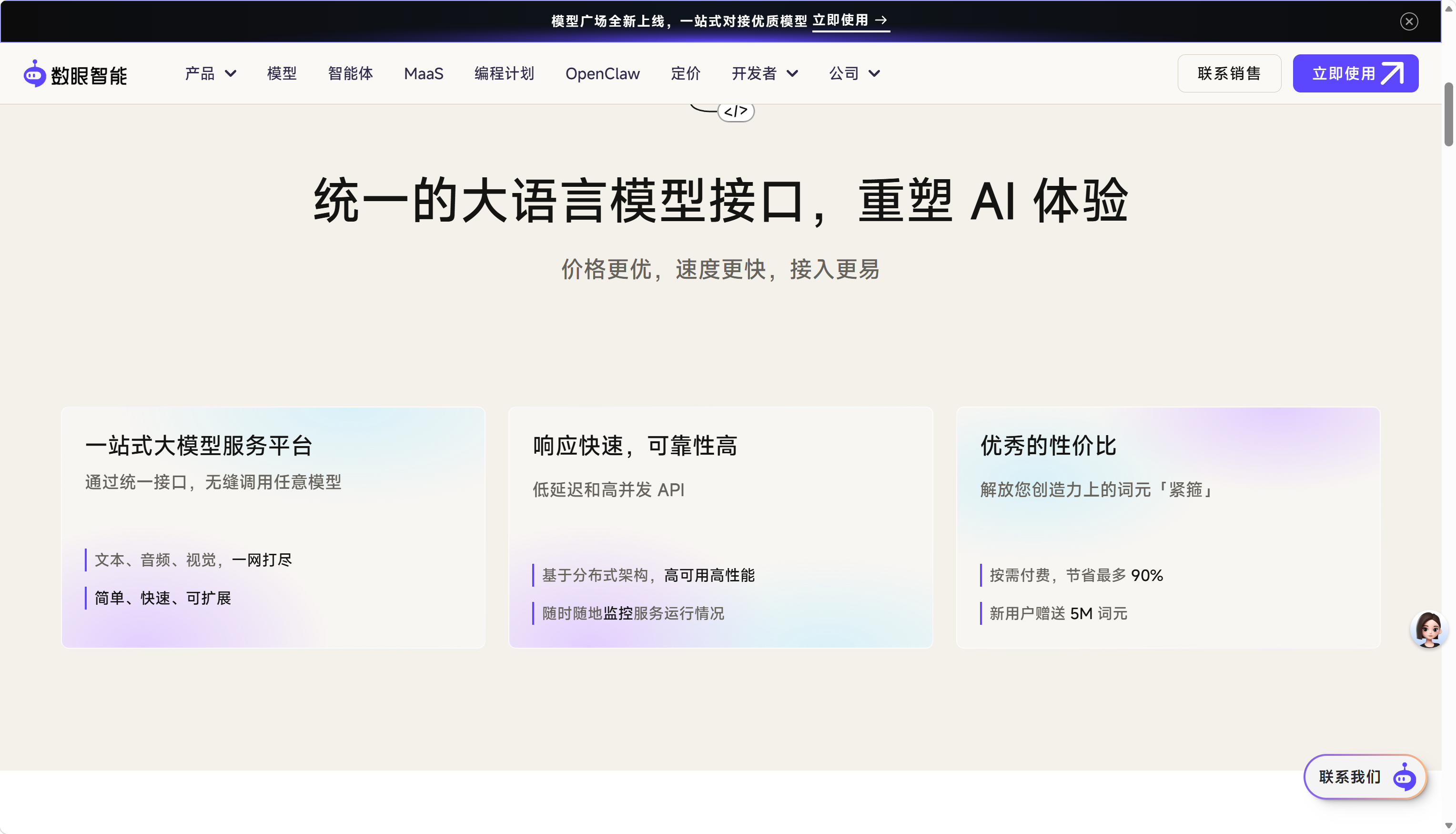Screen dimensions: 1456x834
Task: Expand the 产品 dropdown menu
Action: pyautogui.click(x=211, y=74)
